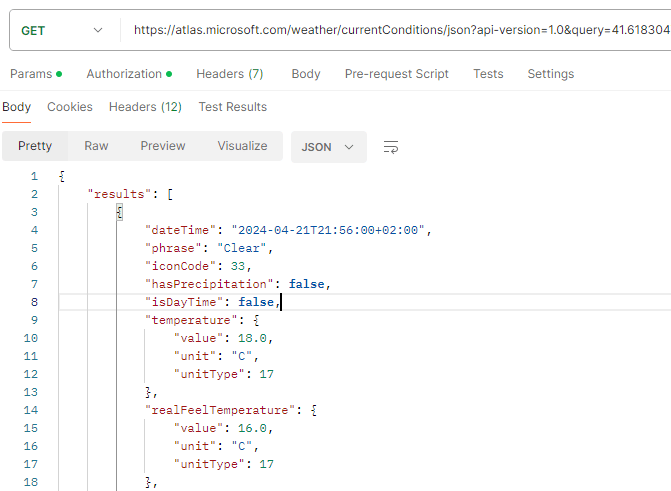Toggle the line wrap icon
671x491 pixels.
point(391,147)
